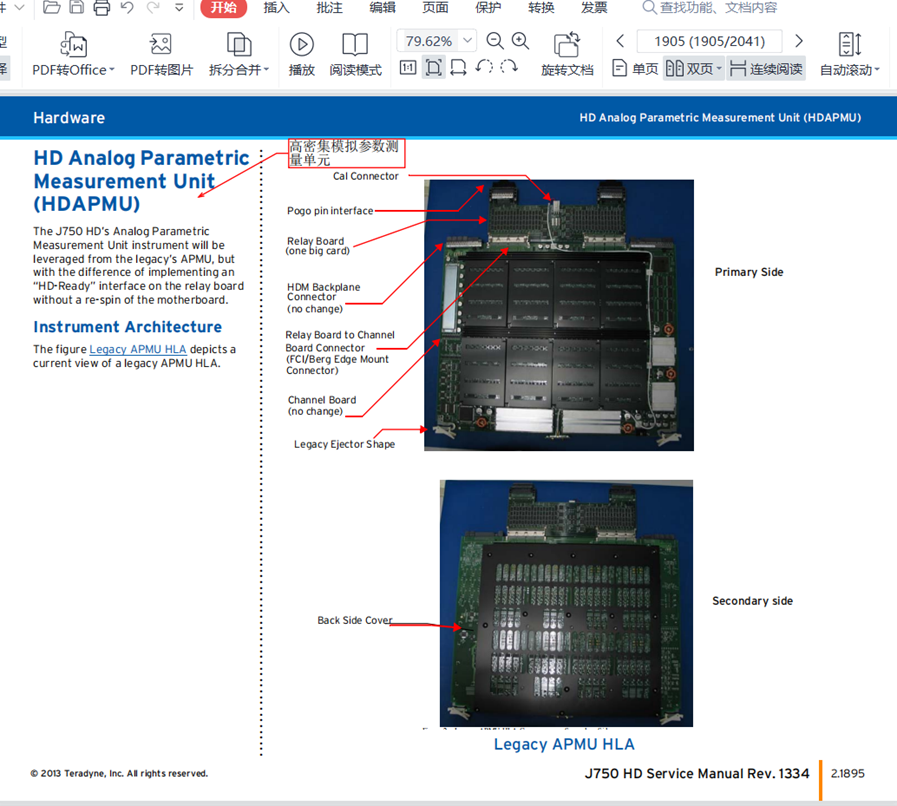Expand the 自动滚动 dropdown
Viewport: 897px width, 806px height.
(877, 70)
